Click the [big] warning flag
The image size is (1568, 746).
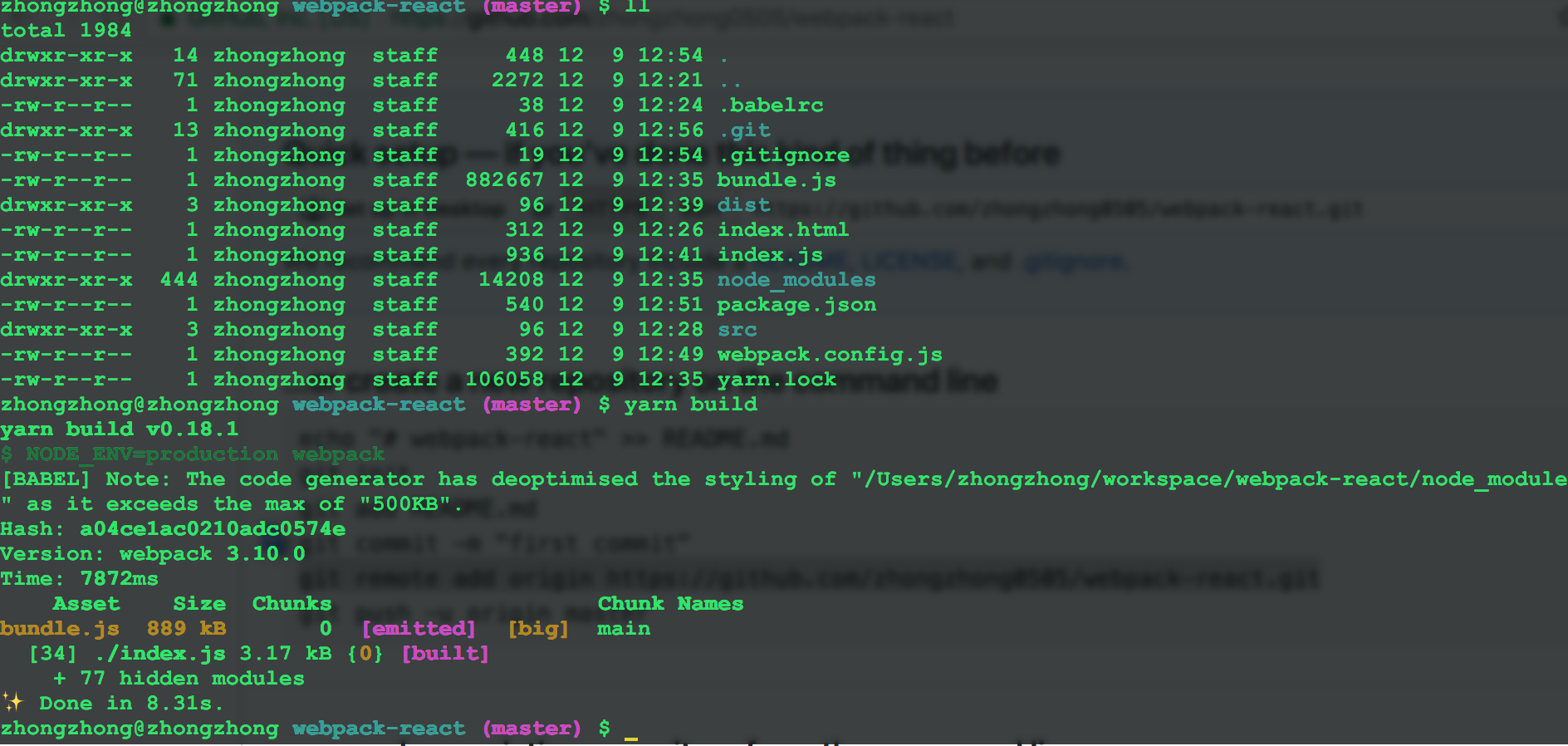(539, 629)
